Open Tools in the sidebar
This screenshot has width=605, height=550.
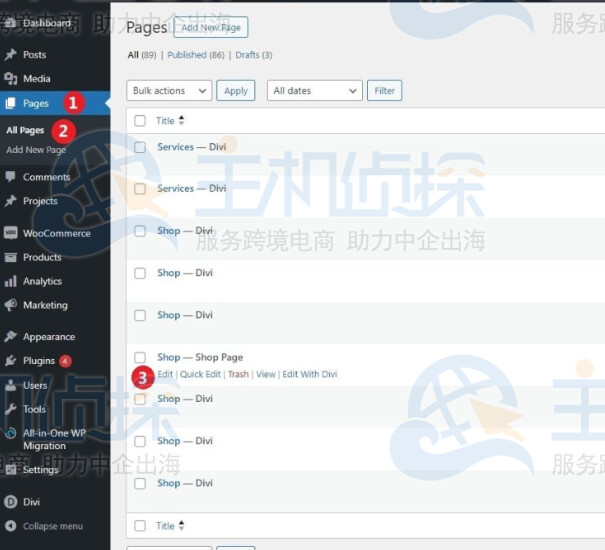pos(34,409)
